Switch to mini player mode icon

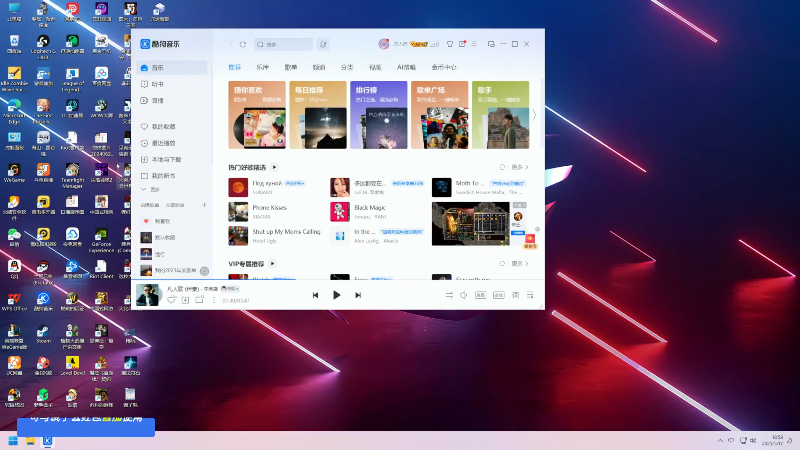pyautogui.click(x=491, y=44)
